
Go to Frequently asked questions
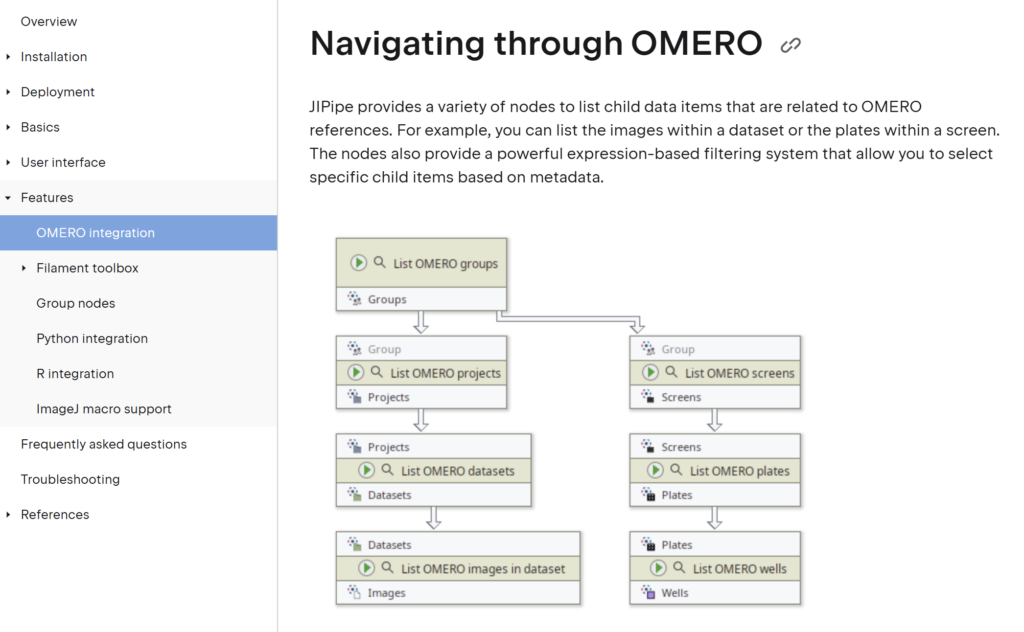click(x=104, y=444)
